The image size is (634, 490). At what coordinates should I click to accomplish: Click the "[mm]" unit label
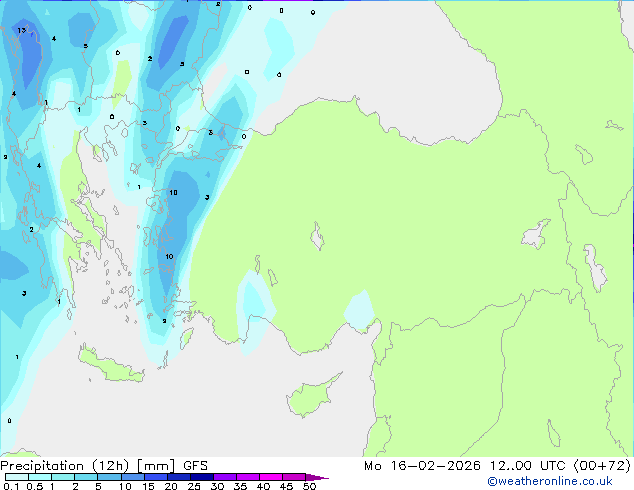coord(156,466)
